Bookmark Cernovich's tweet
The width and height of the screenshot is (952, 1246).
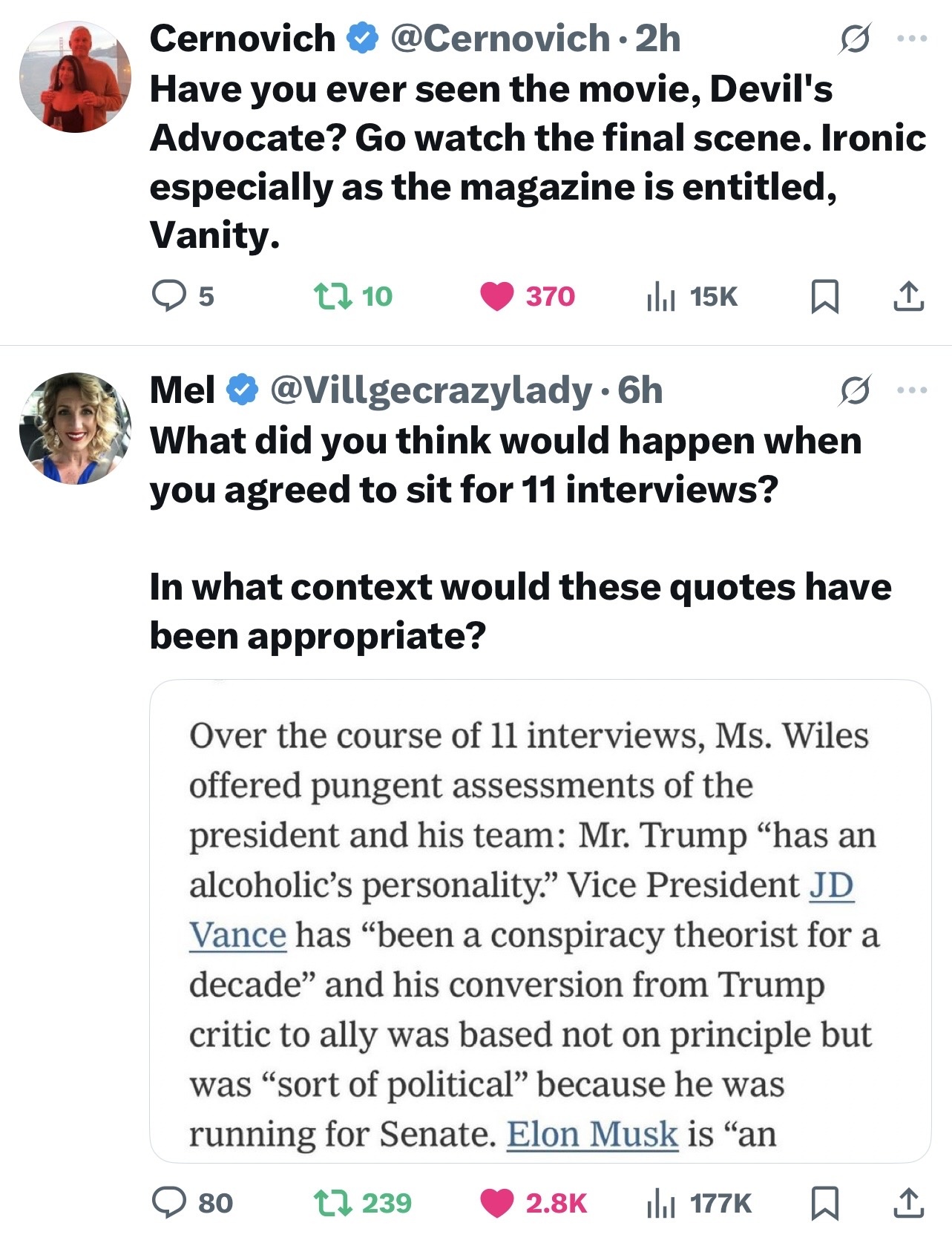point(824,296)
